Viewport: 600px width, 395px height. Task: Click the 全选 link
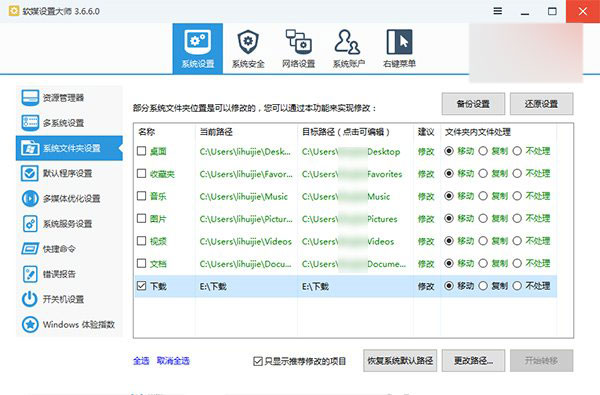pos(141,361)
